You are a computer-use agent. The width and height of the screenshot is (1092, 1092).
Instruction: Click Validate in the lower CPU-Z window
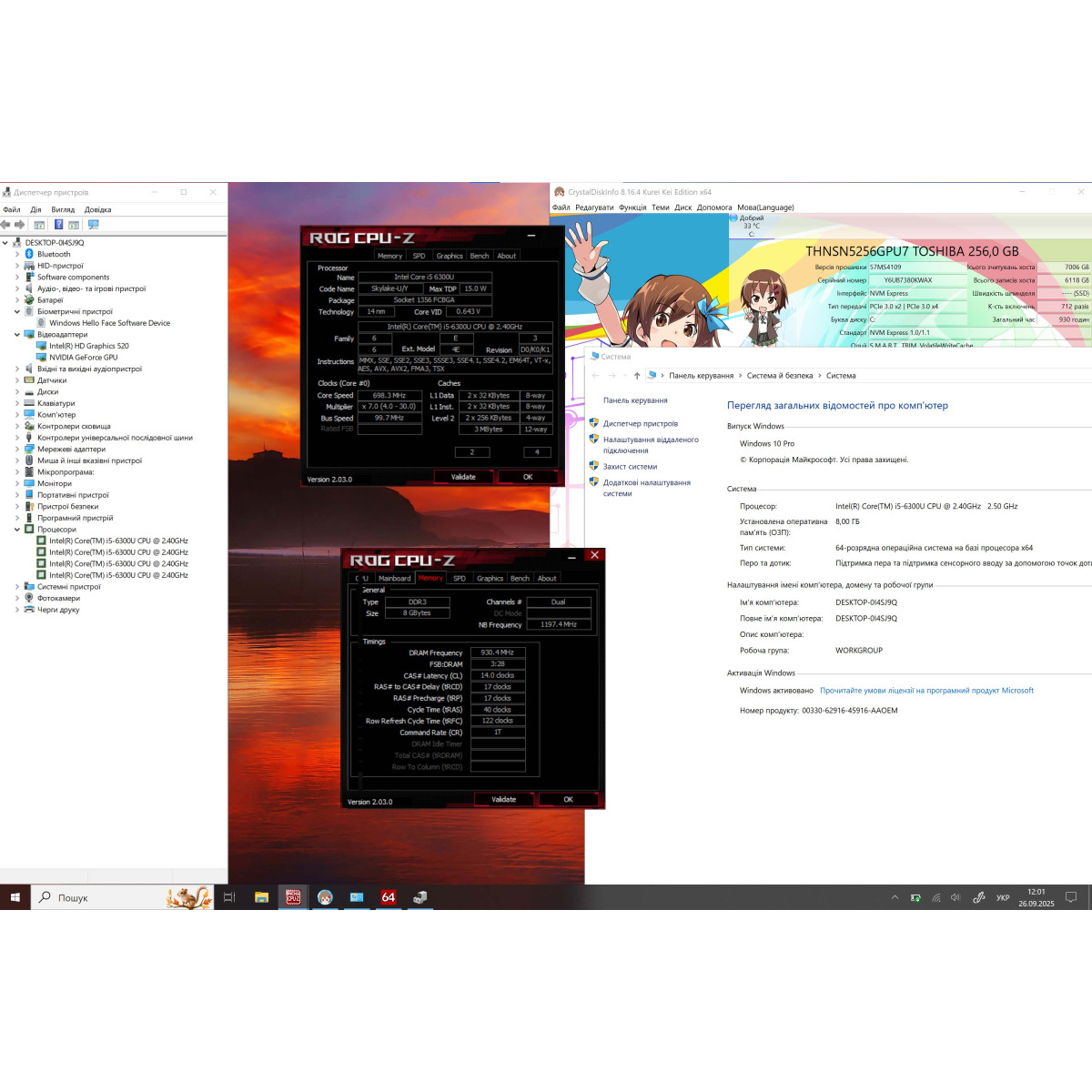coord(504,800)
